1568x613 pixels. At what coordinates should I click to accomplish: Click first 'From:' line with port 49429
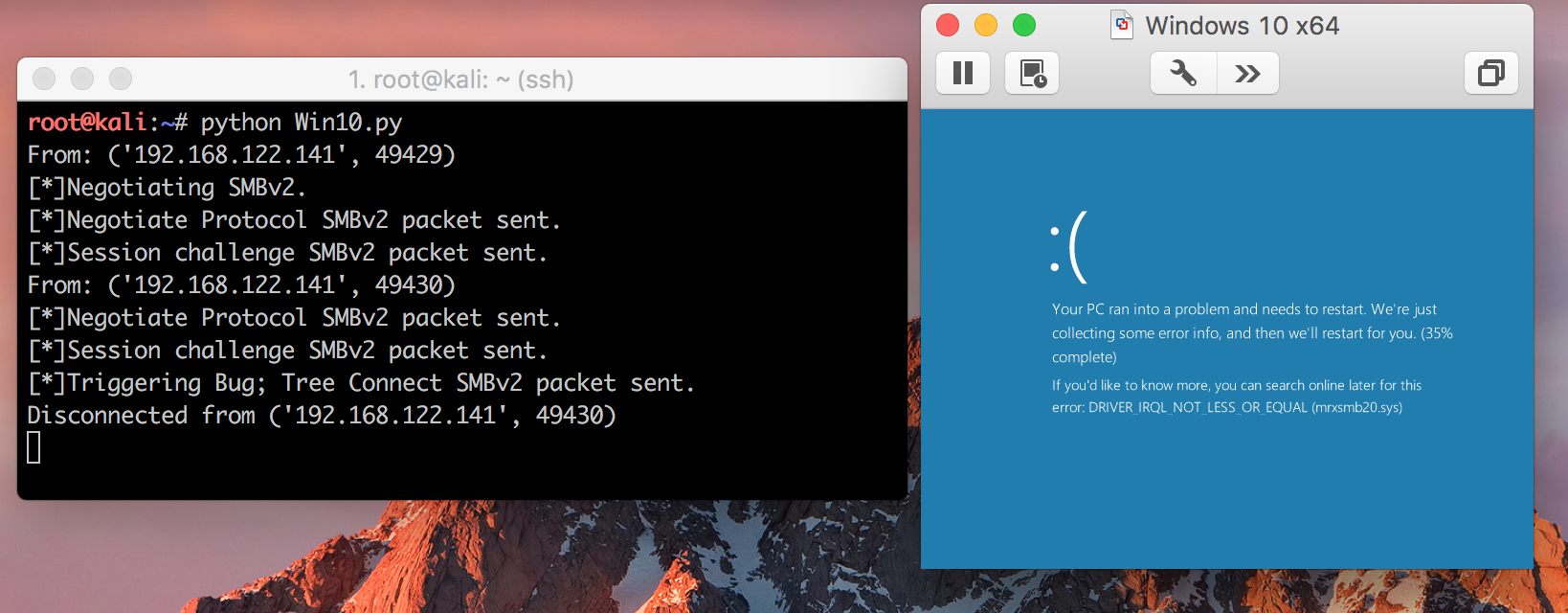pos(241,154)
